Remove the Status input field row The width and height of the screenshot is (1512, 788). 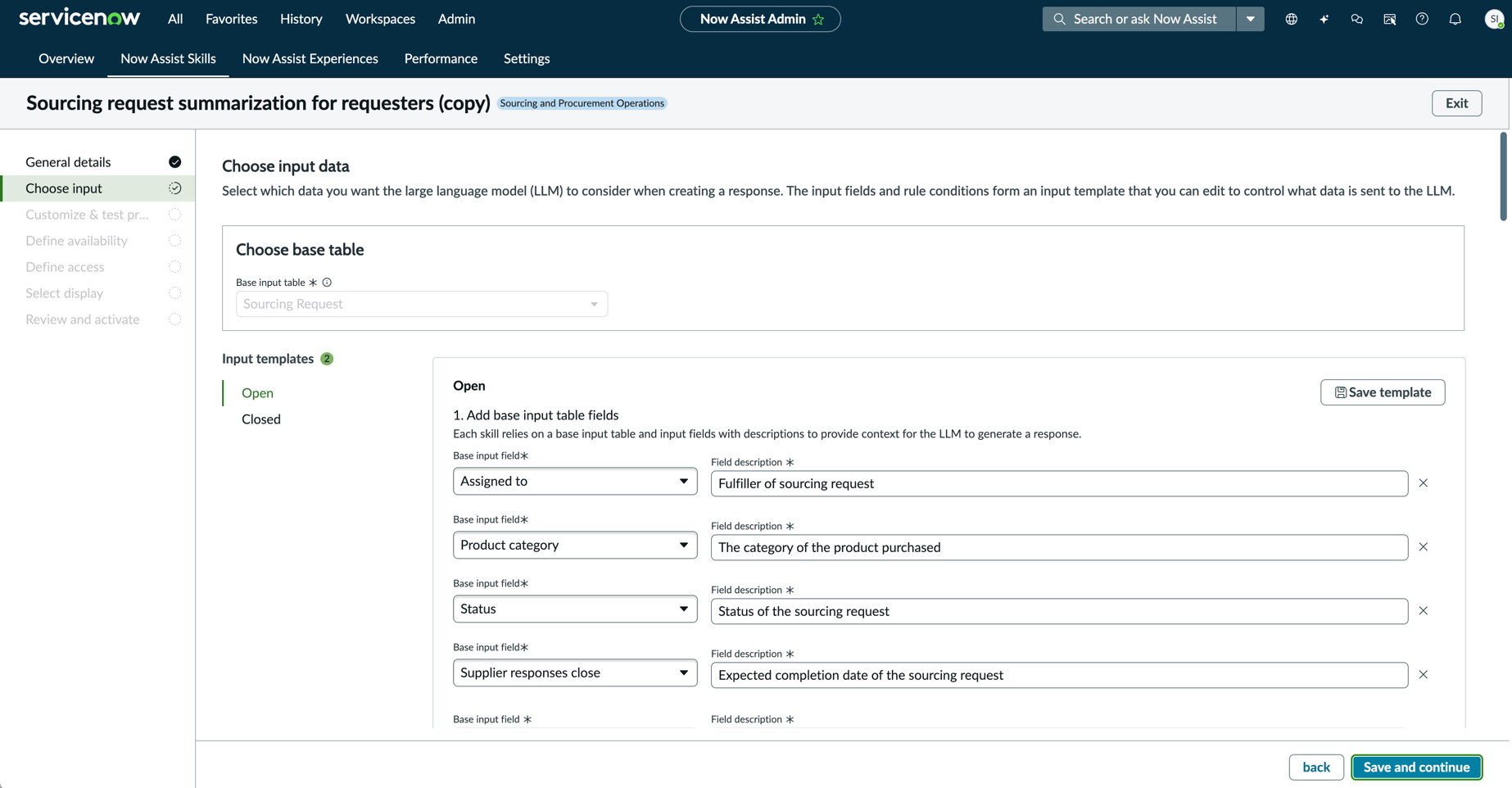coord(1424,611)
